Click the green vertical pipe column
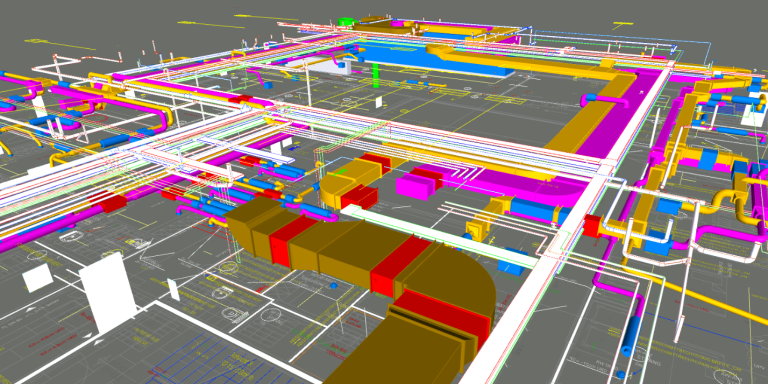768x384 pixels. (376, 75)
